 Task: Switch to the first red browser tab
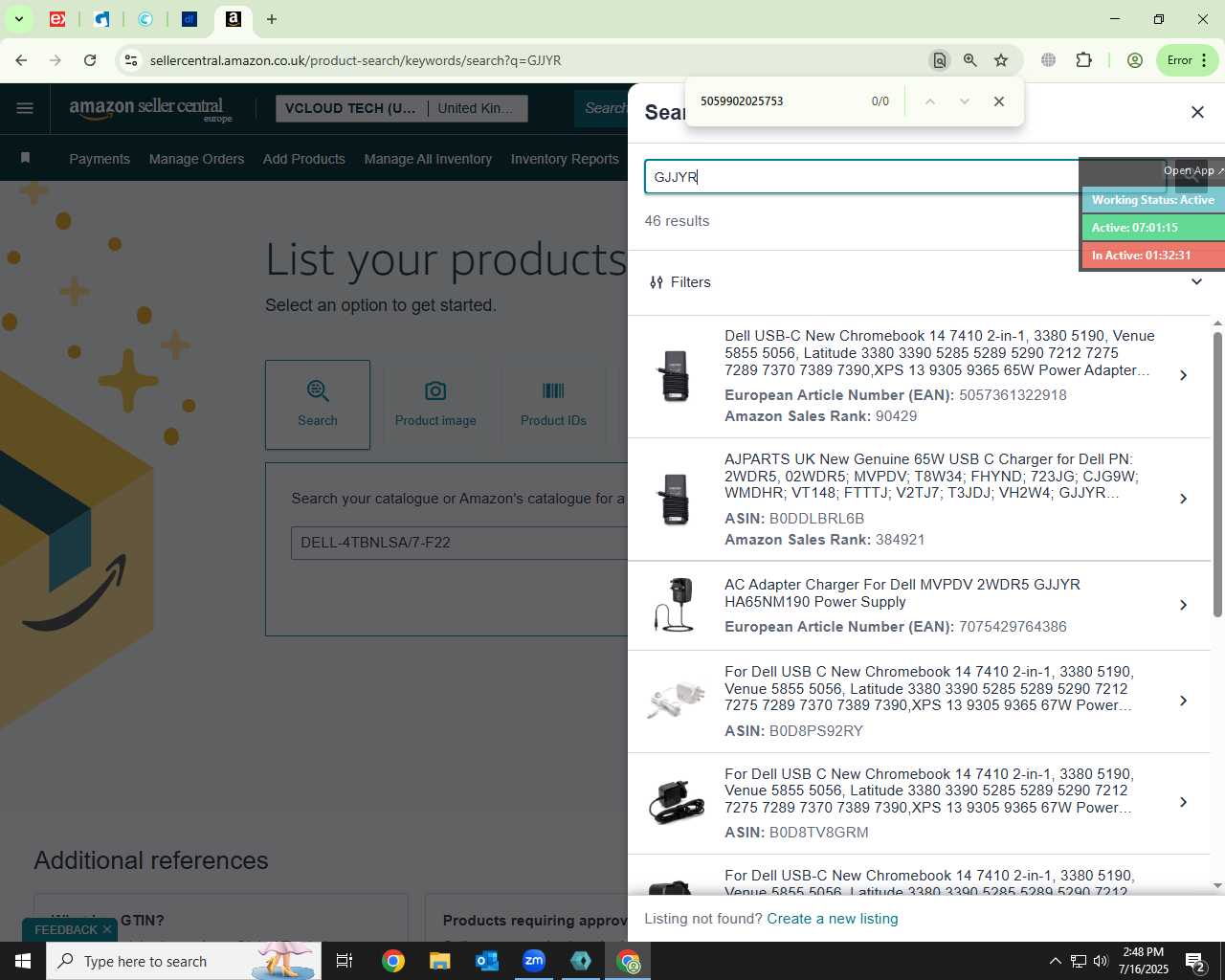tap(57, 19)
